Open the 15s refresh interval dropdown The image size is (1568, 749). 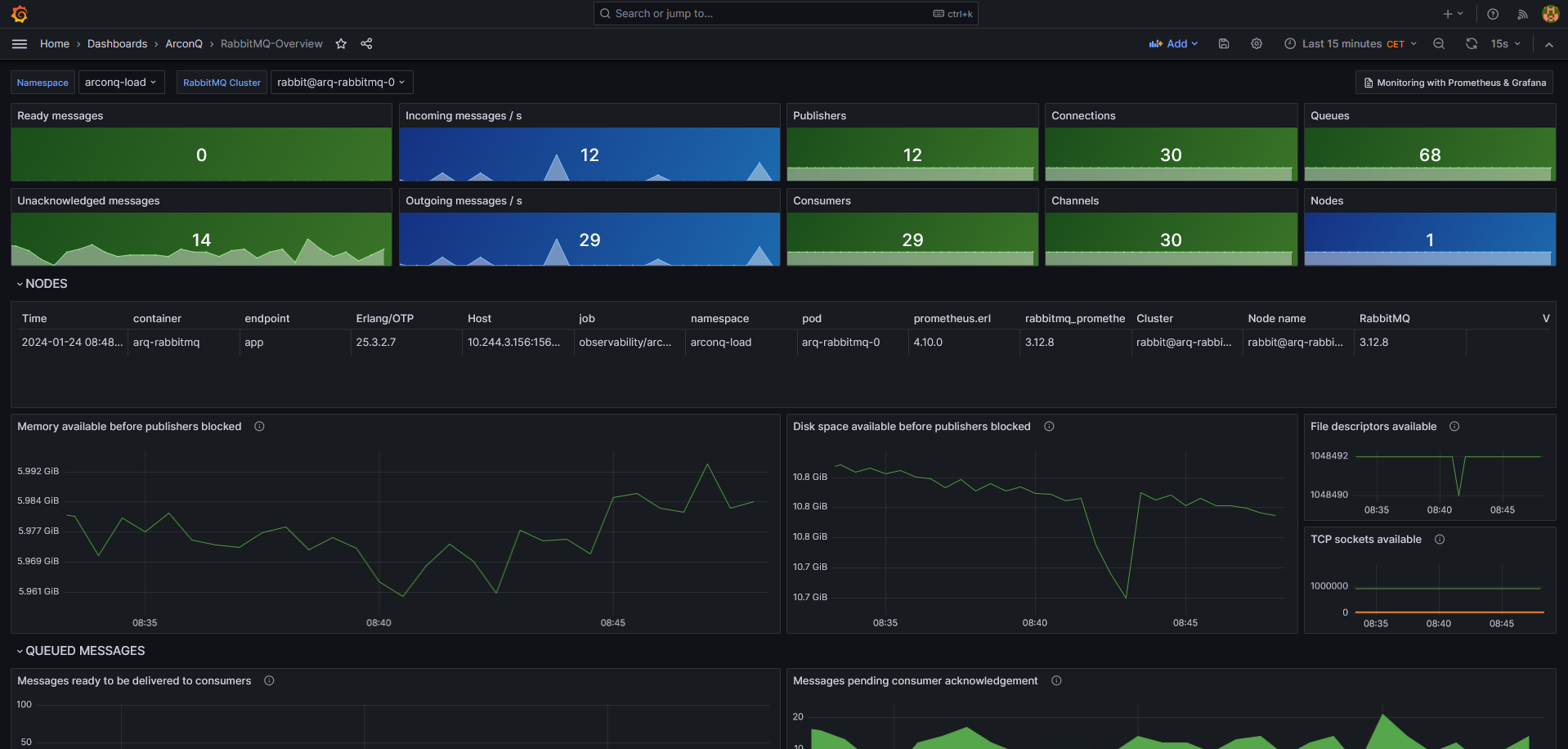click(x=1505, y=44)
